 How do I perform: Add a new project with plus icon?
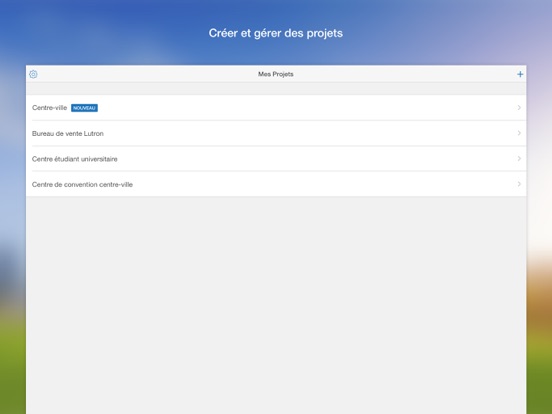[x=520, y=74]
